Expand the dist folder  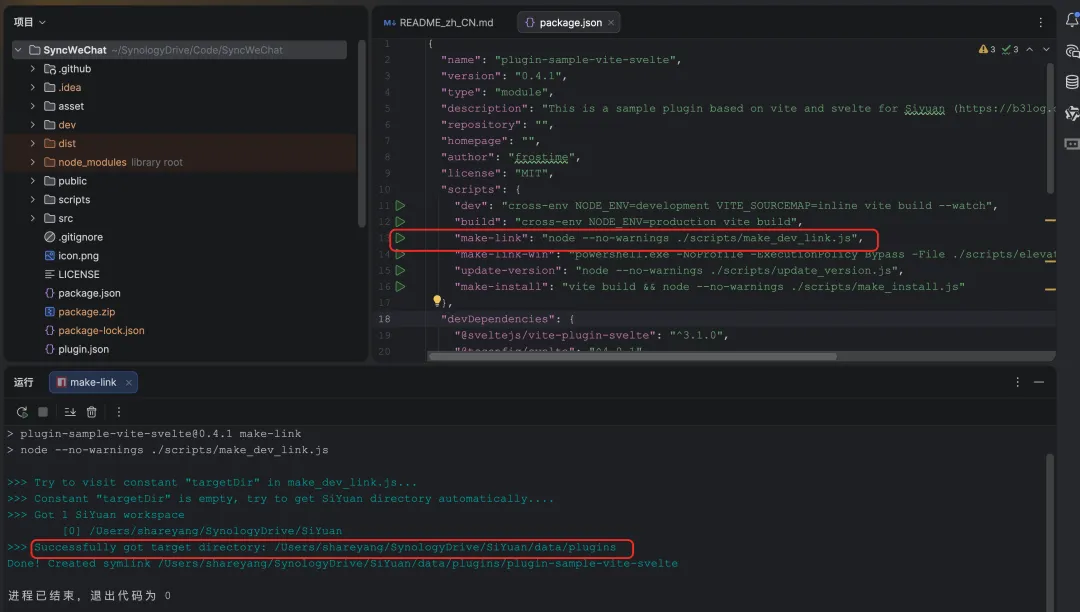tap(32, 143)
